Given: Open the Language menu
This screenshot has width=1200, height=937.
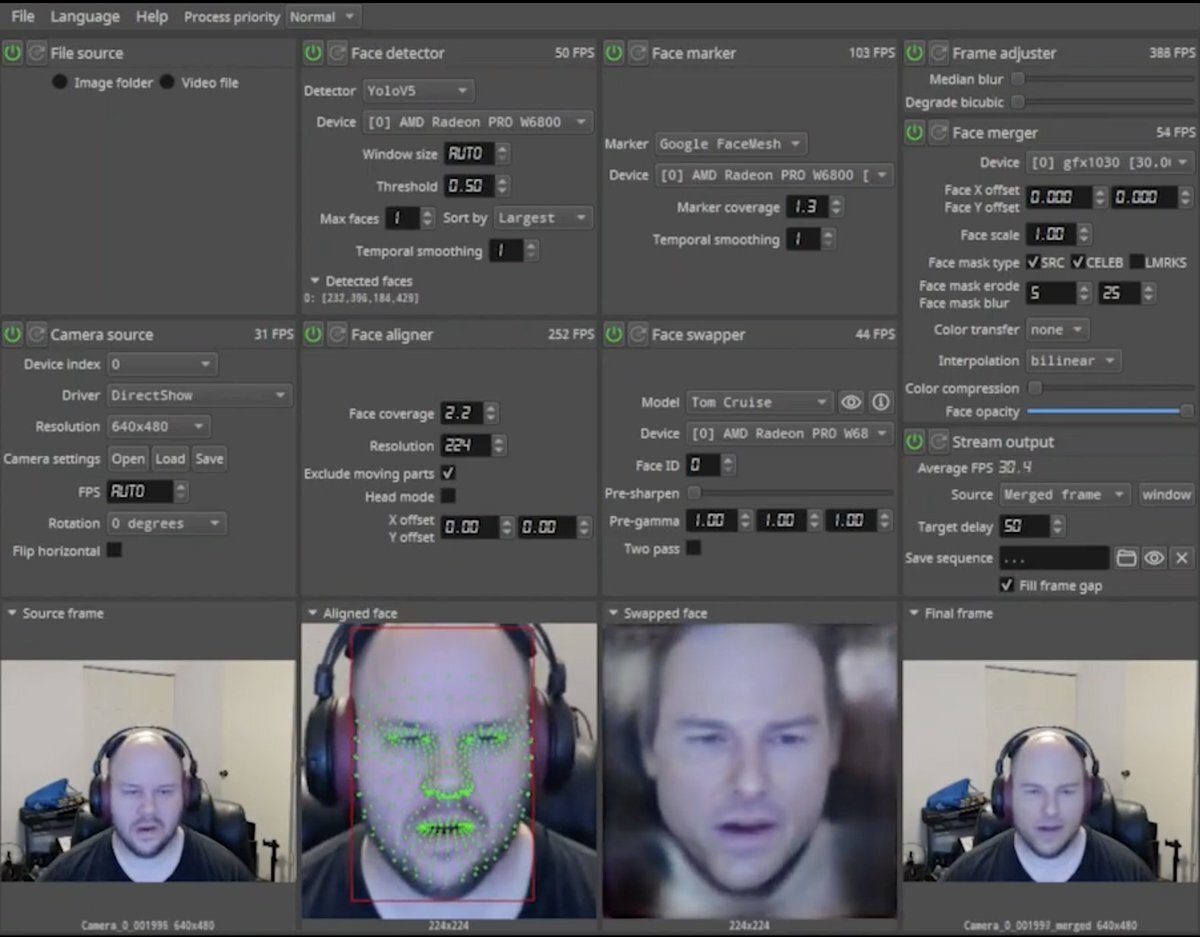Looking at the screenshot, I should pyautogui.click(x=85, y=17).
